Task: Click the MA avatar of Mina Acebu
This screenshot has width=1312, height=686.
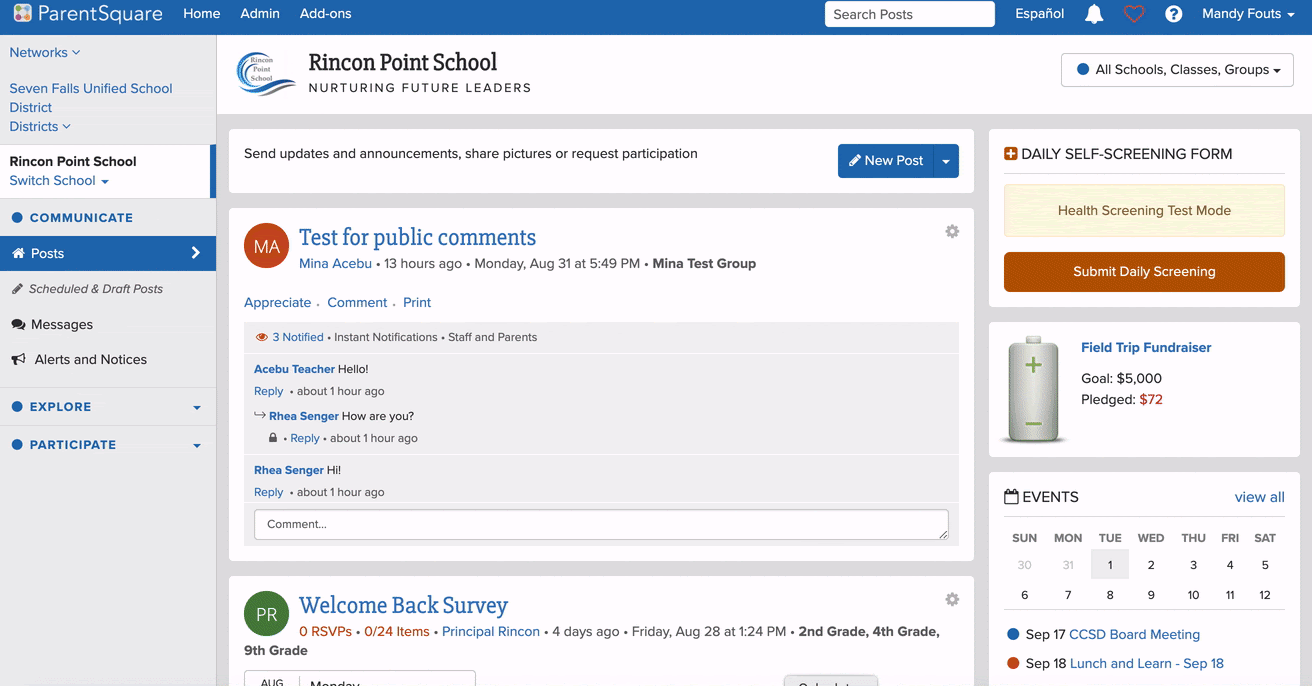Action: (267, 247)
